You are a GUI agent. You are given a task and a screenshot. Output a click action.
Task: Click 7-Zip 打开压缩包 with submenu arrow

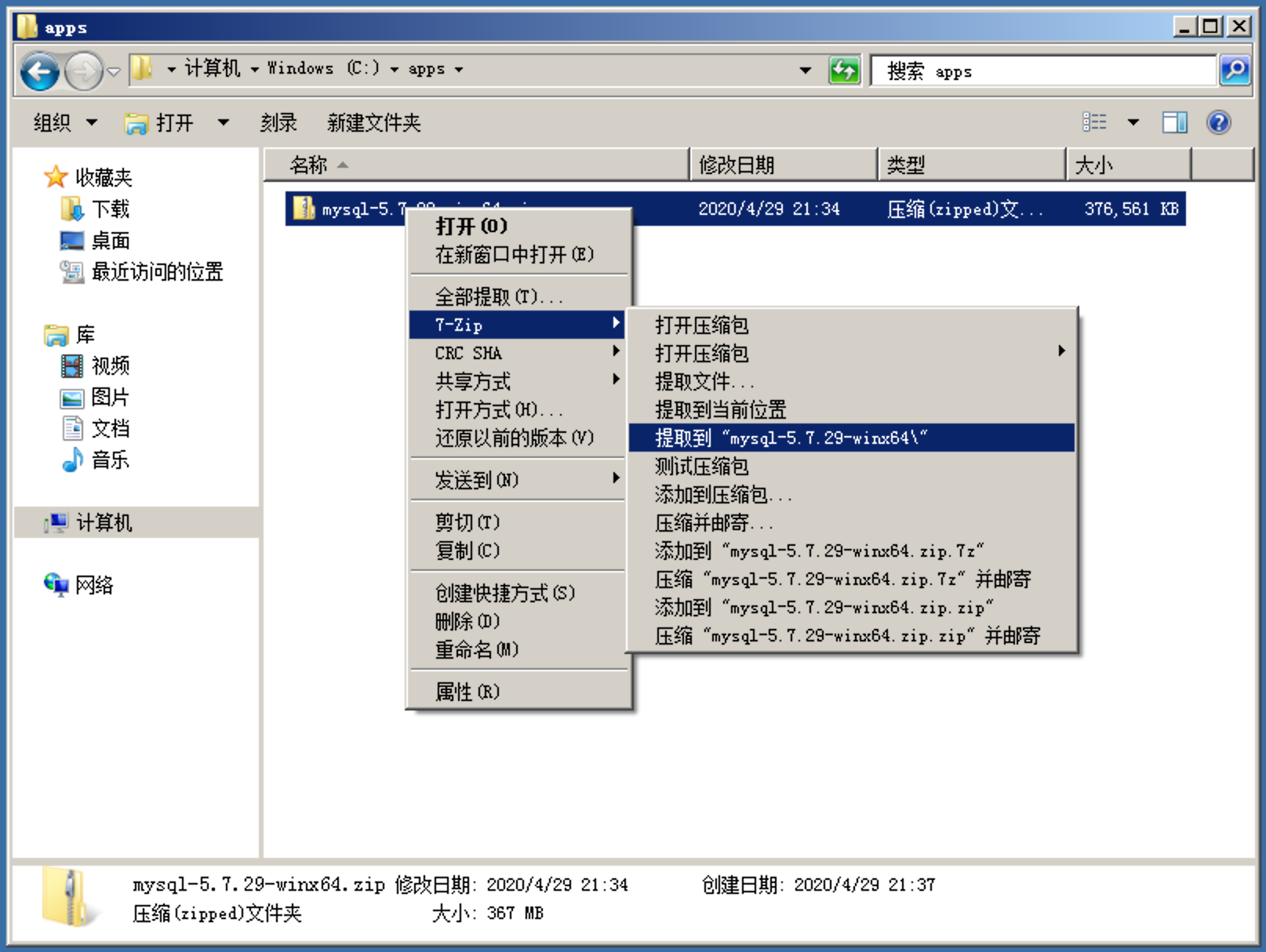[x=852, y=353]
